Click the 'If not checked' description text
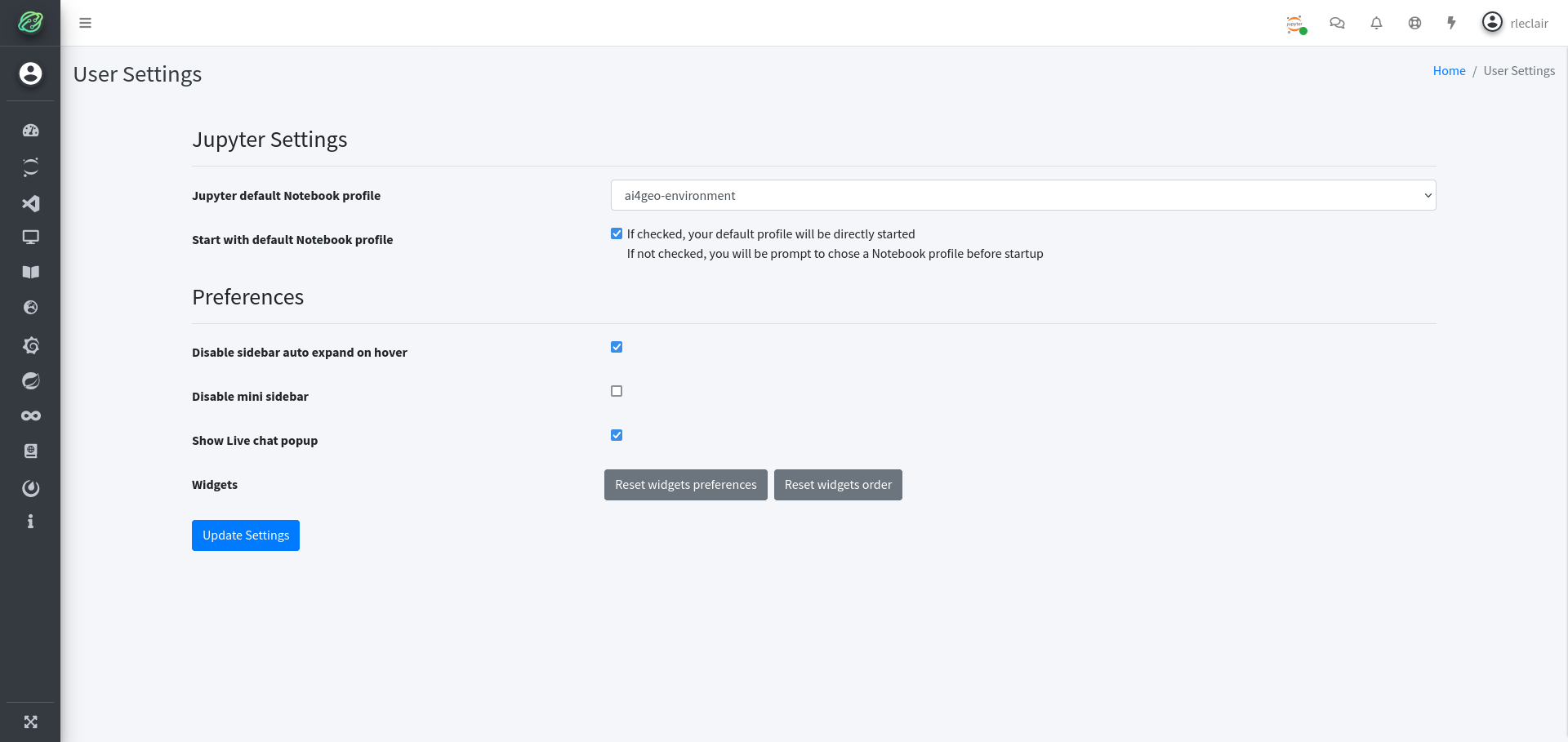Screen dimensions: 1568x742 (835, 254)
